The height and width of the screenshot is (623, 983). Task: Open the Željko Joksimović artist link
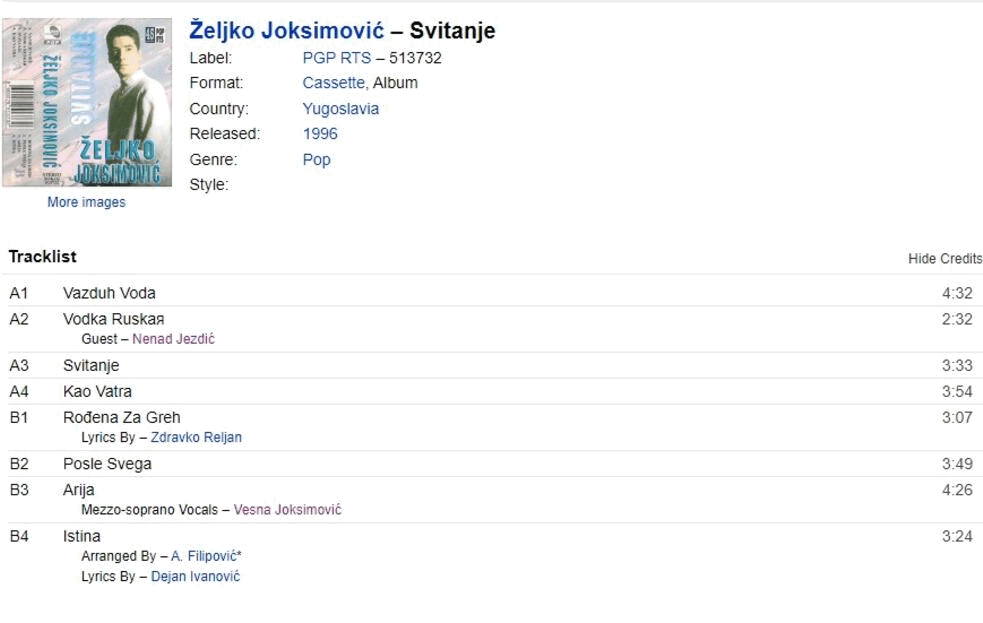(x=286, y=30)
